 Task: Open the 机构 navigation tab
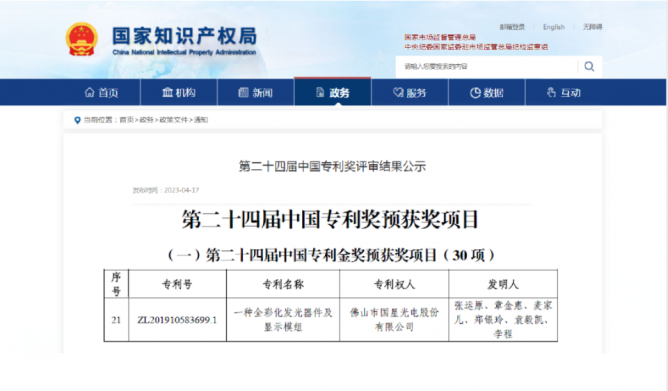coord(179,92)
